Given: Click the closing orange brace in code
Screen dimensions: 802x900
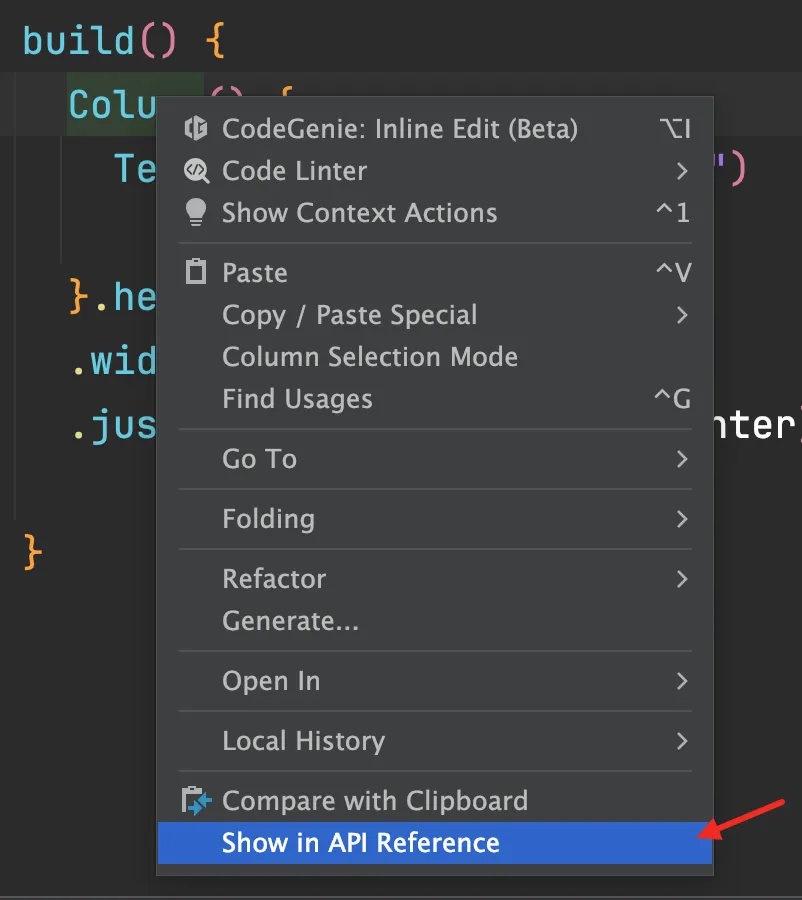Looking at the screenshot, I should coord(33,552).
